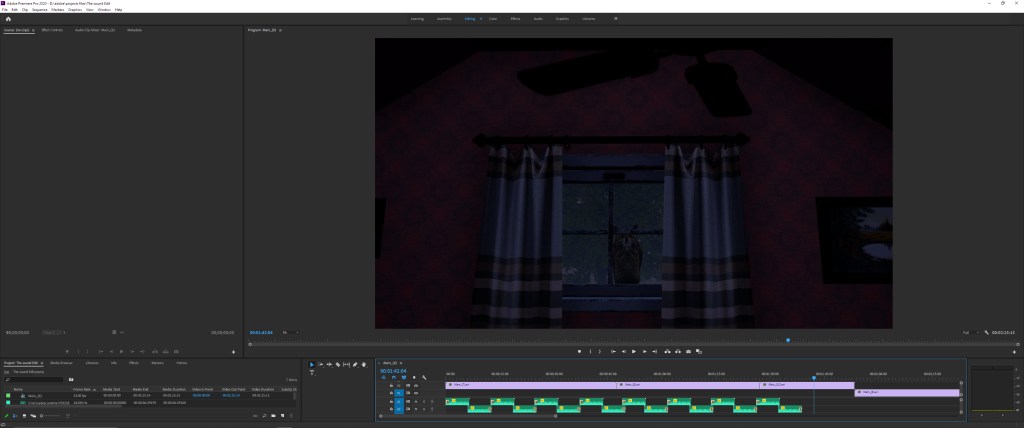Toggle snap in timeline

click(393, 377)
